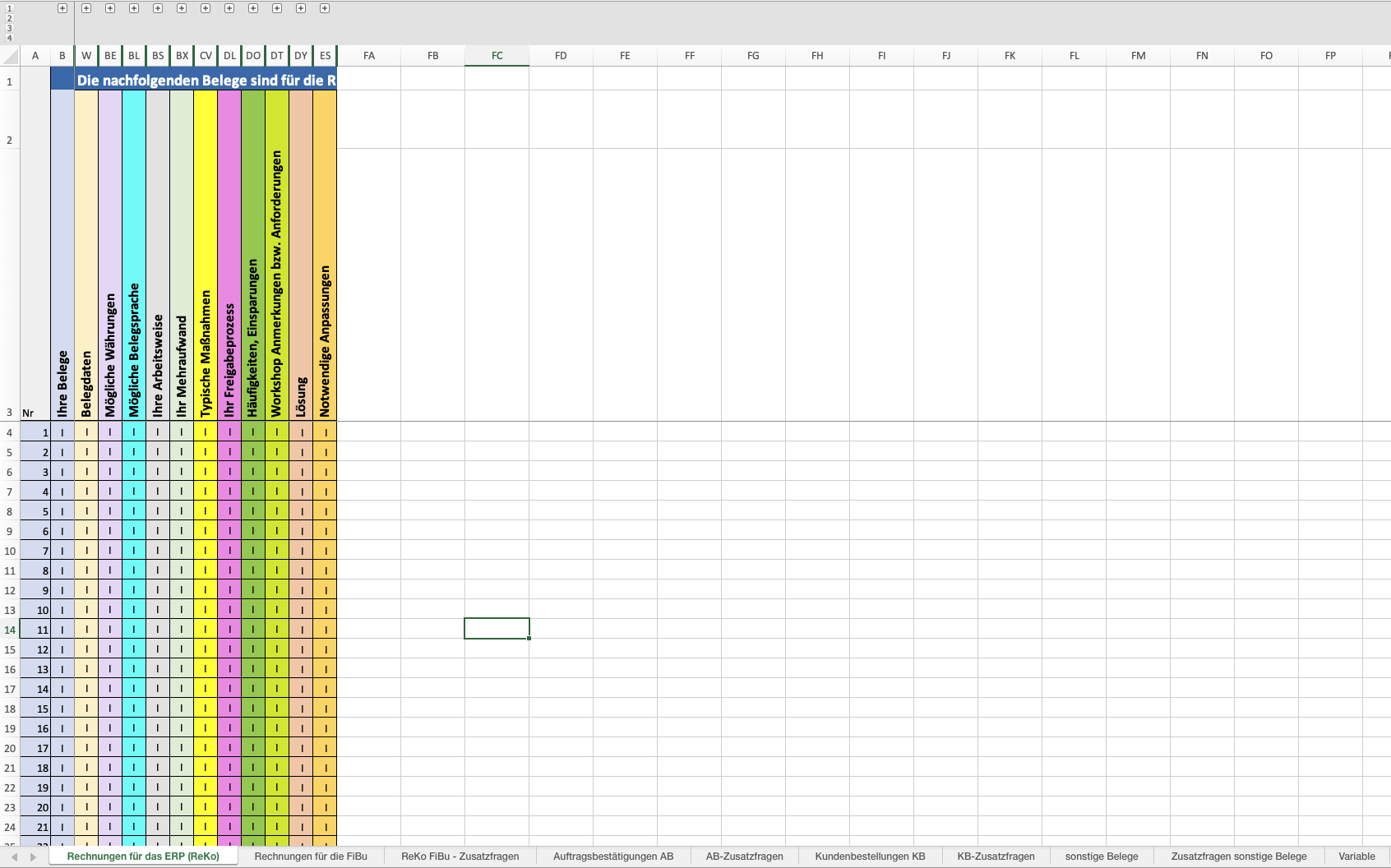Click the Select All corner triangle
The image size is (1391, 868).
11,56
